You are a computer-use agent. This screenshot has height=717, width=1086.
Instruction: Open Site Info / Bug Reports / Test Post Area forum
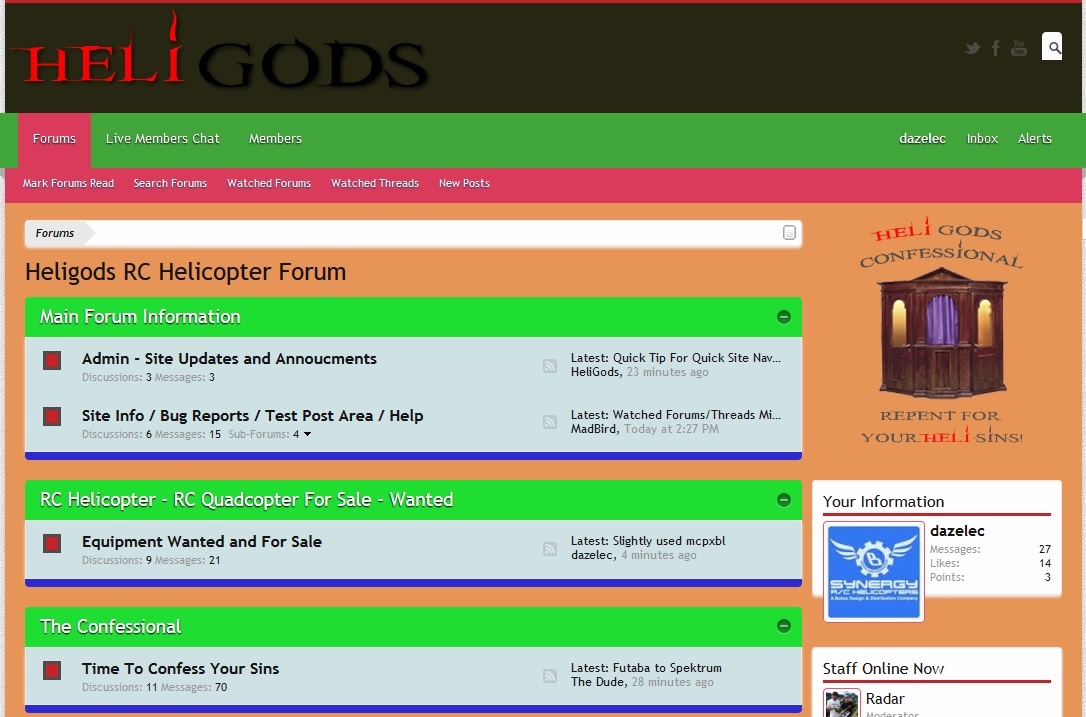click(x=253, y=416)
